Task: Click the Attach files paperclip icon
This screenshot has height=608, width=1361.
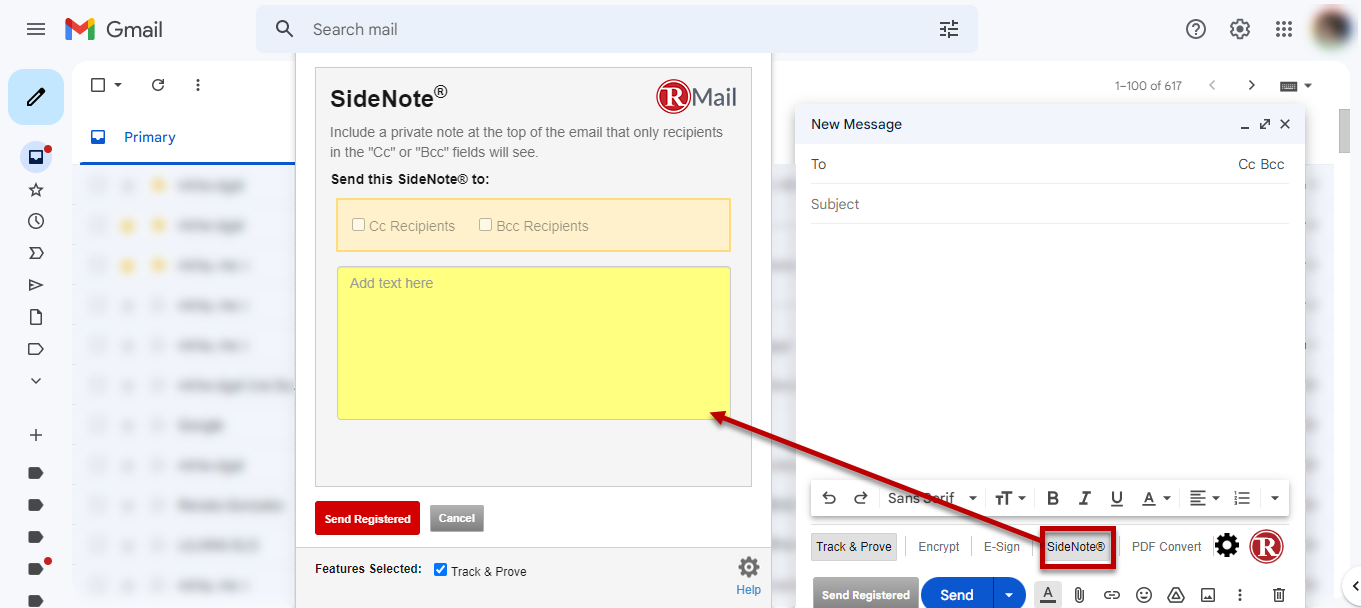Action: 1079,594
